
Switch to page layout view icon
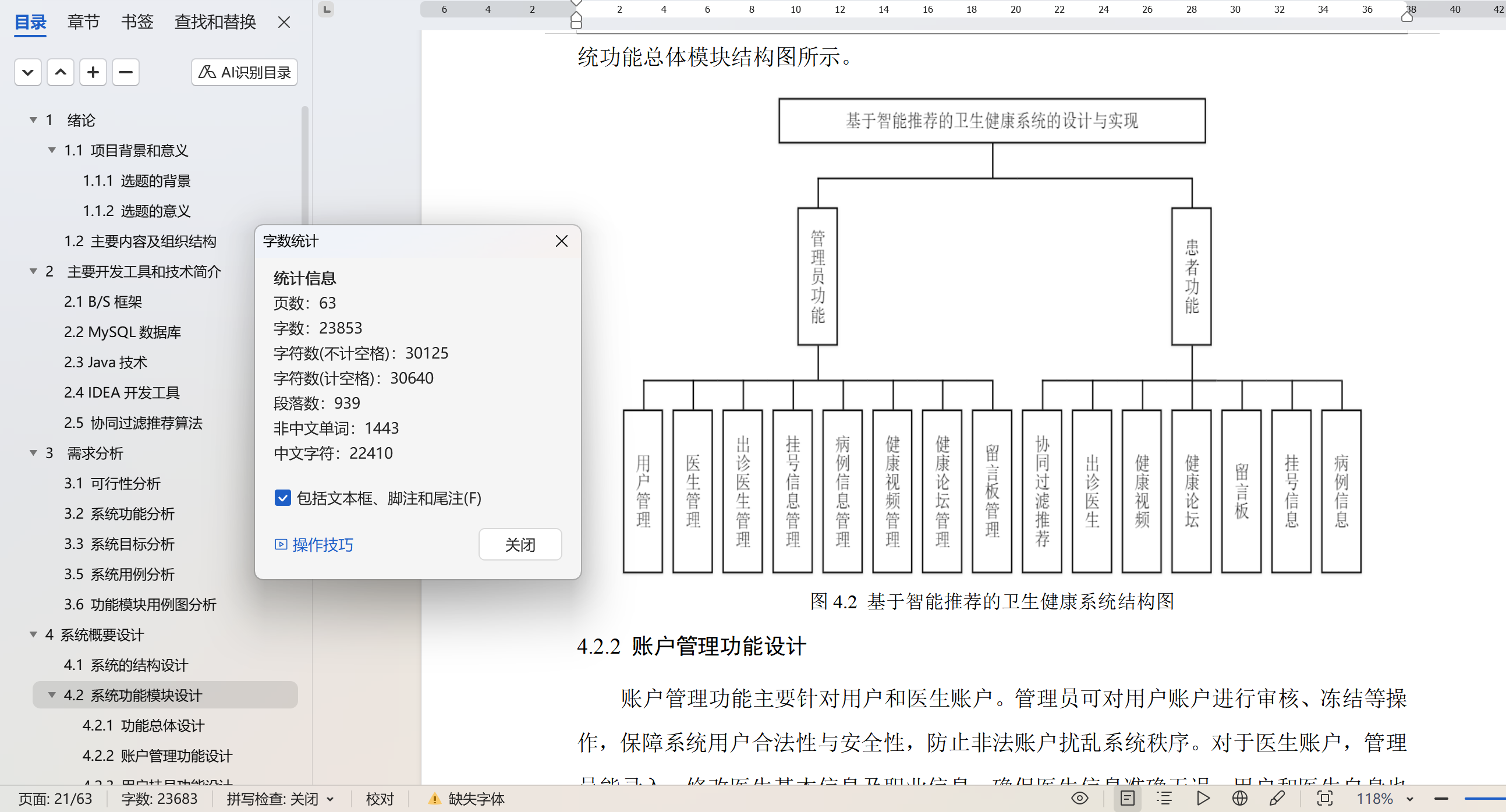(x=1127, y=798)
